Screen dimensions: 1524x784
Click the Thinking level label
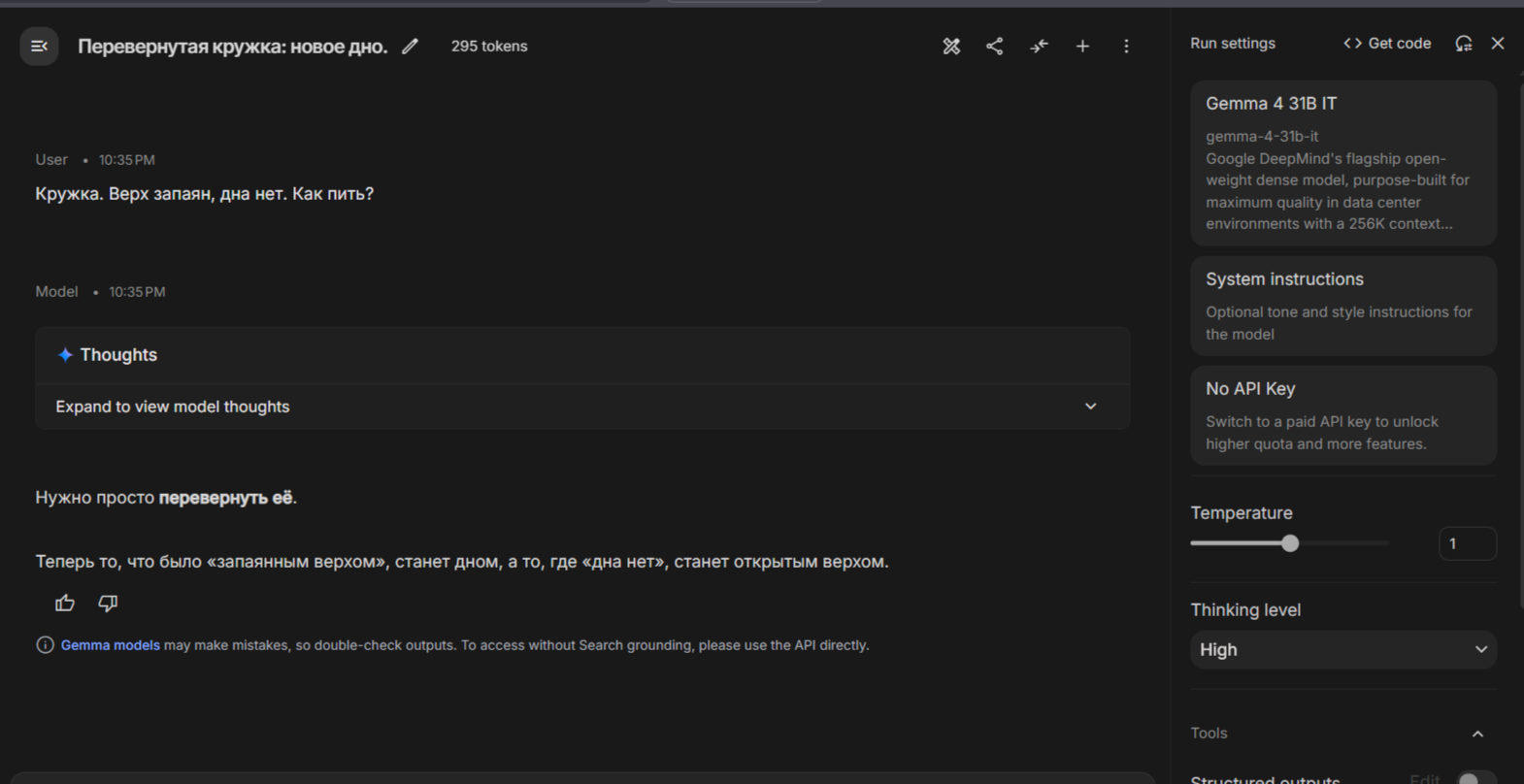(1245, 610)
